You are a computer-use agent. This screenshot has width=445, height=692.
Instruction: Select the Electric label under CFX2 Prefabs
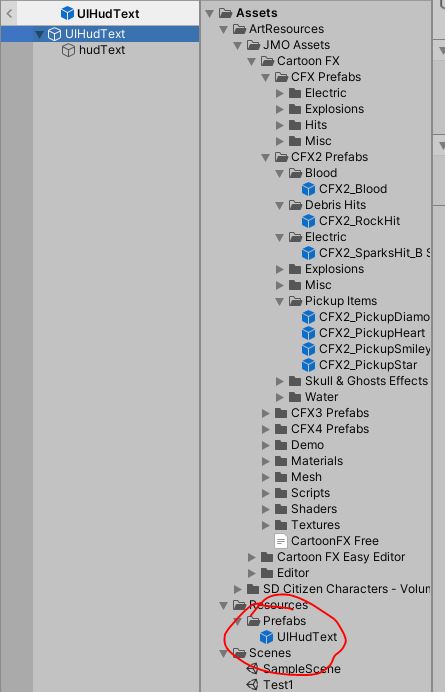coord(326,237)
